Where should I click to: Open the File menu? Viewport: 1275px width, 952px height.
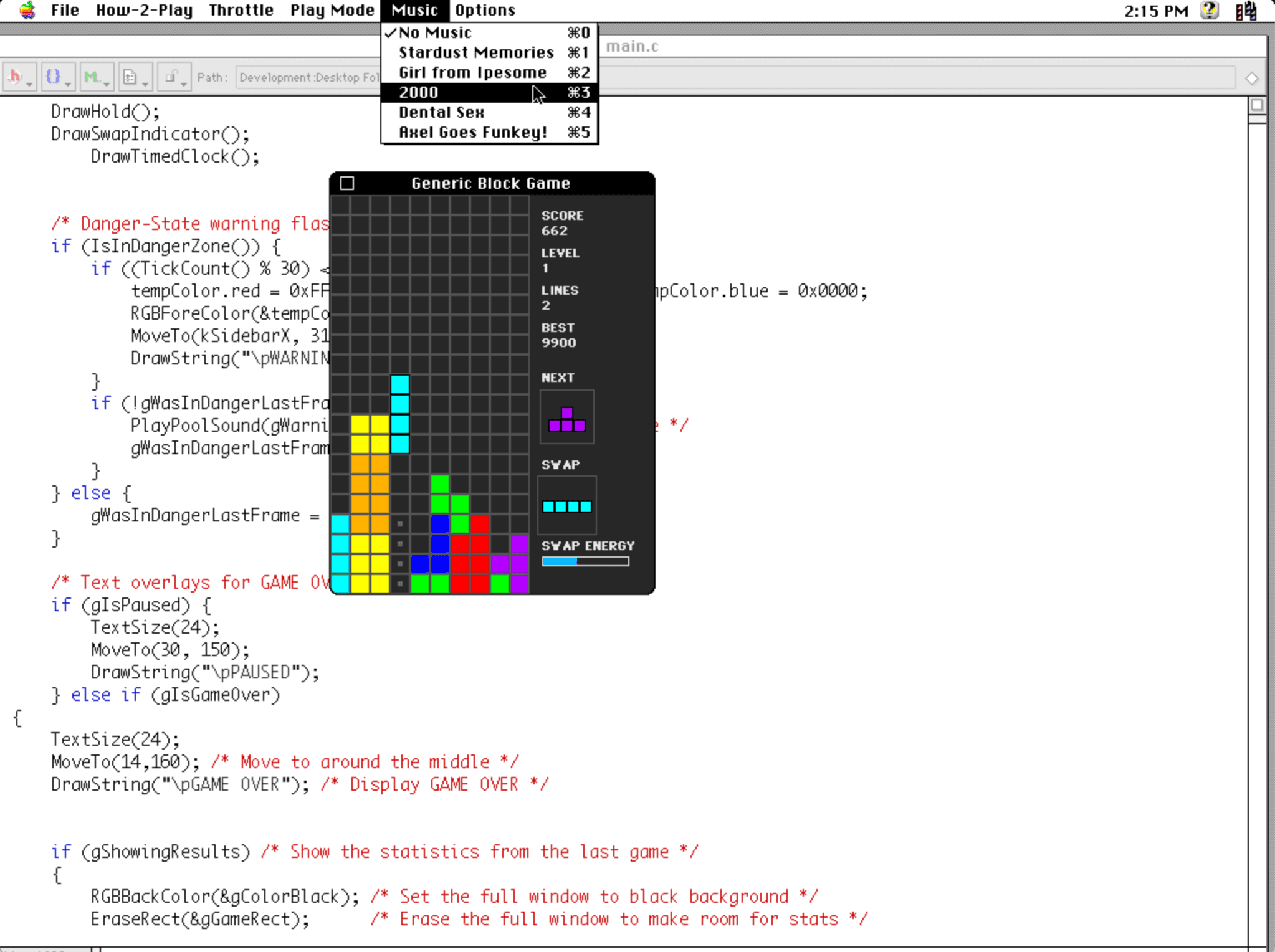pyautogui.click(x=65, y=10)
